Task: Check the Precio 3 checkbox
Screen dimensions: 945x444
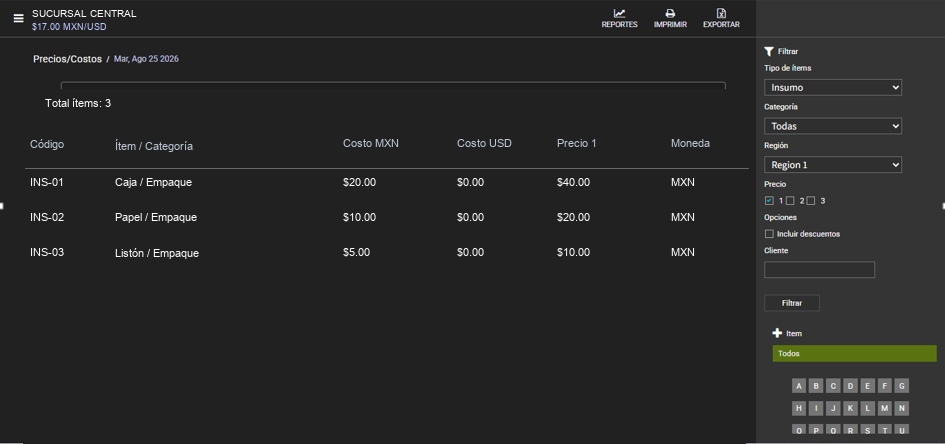Action: (x=811, y=201)
